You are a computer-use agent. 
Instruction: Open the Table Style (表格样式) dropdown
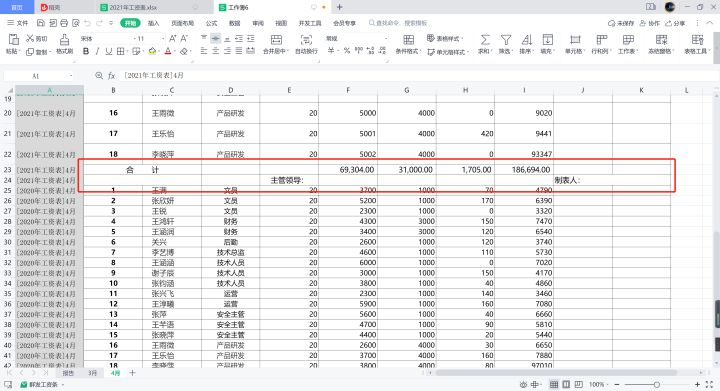[x=445, y=39]
